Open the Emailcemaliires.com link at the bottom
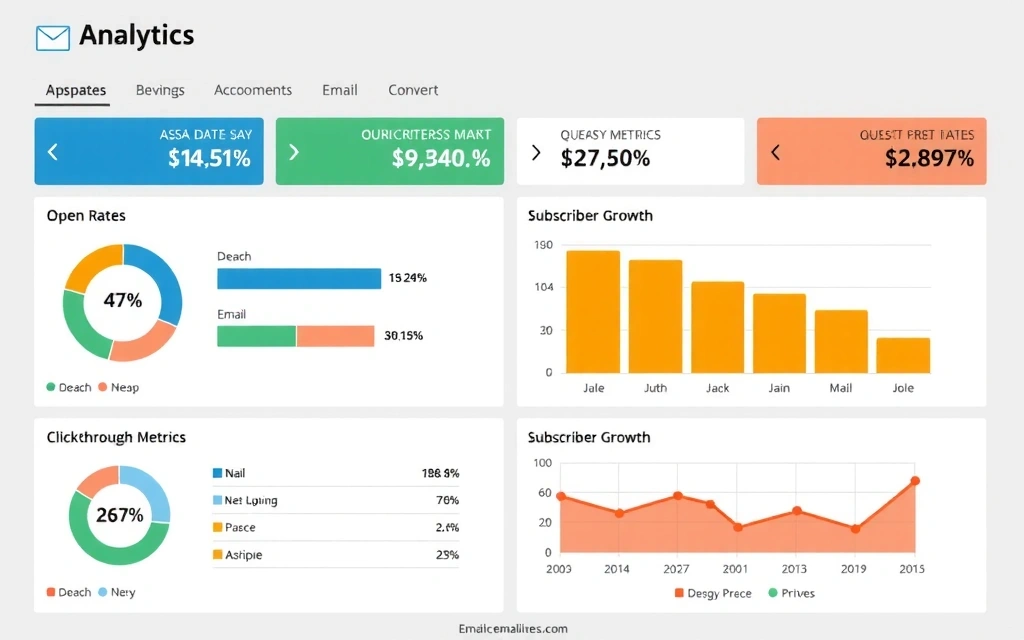This screenshot has width=1024, height=640. 512,628
